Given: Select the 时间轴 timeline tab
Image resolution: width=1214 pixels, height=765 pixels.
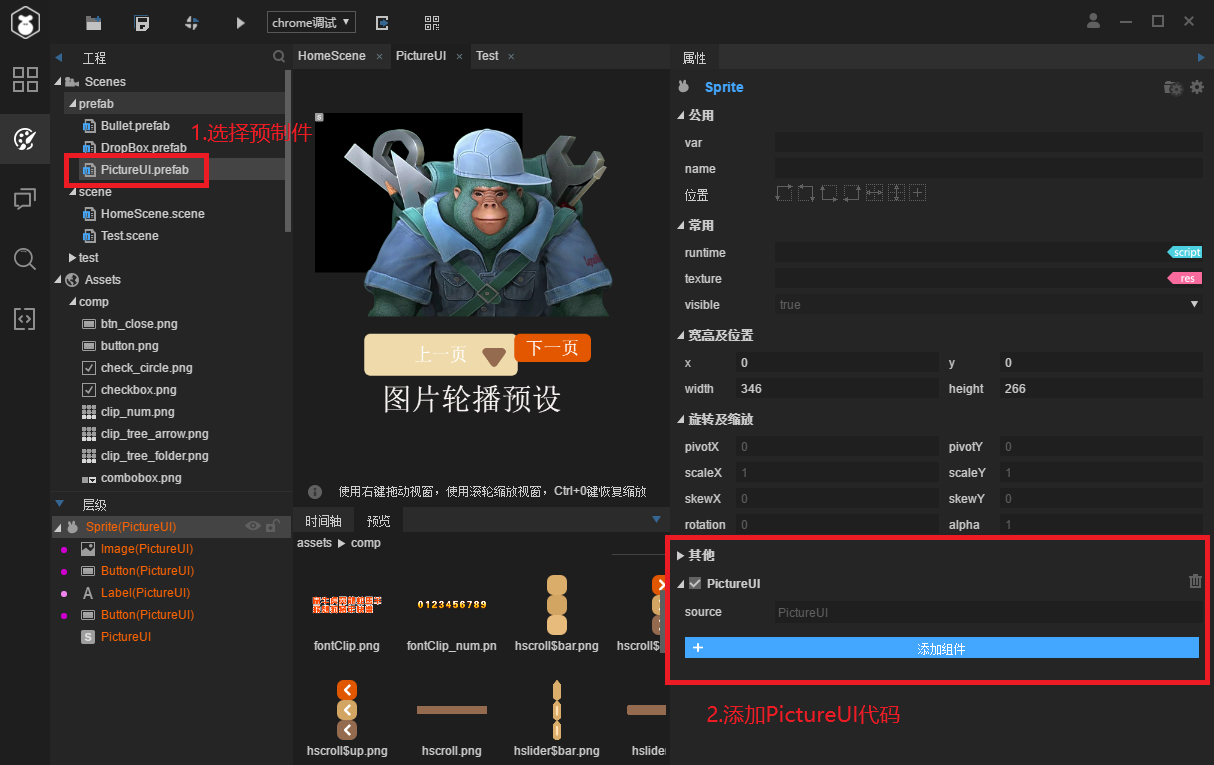Looking at the screenshot, I should tap(323, 521).
